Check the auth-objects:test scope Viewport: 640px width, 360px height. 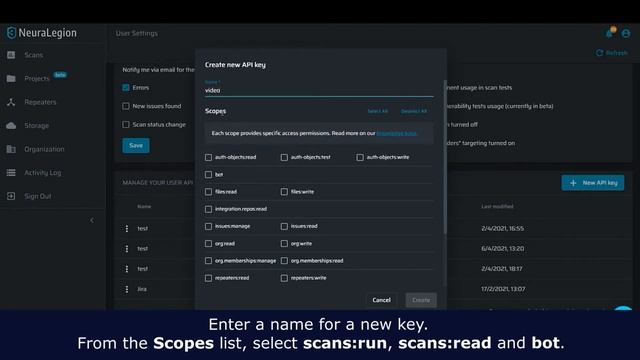coord(284,157)
